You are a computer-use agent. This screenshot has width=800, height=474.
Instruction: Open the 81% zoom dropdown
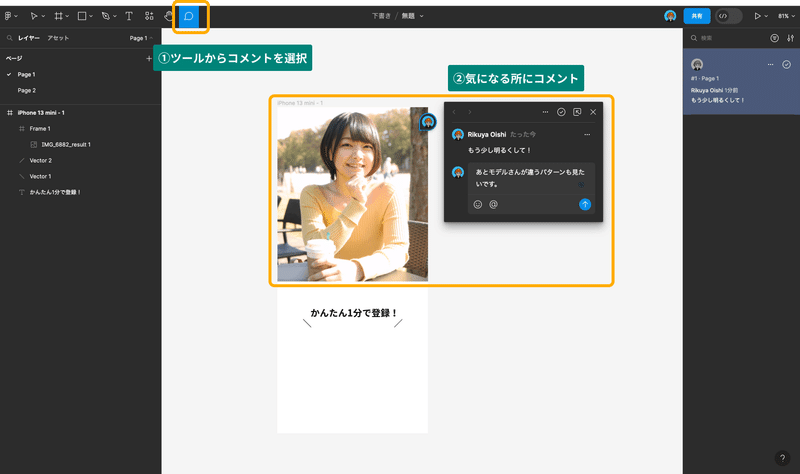(x=786, y=16)
